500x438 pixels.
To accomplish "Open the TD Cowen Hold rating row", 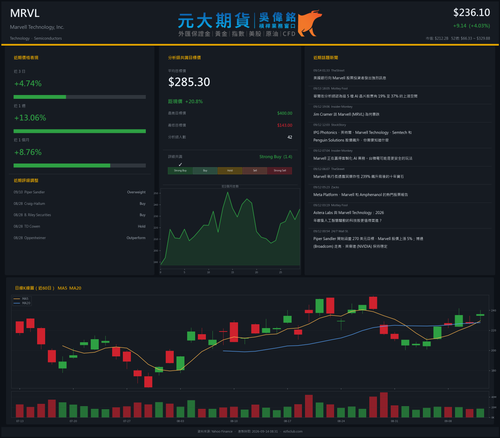I will 80,226.
